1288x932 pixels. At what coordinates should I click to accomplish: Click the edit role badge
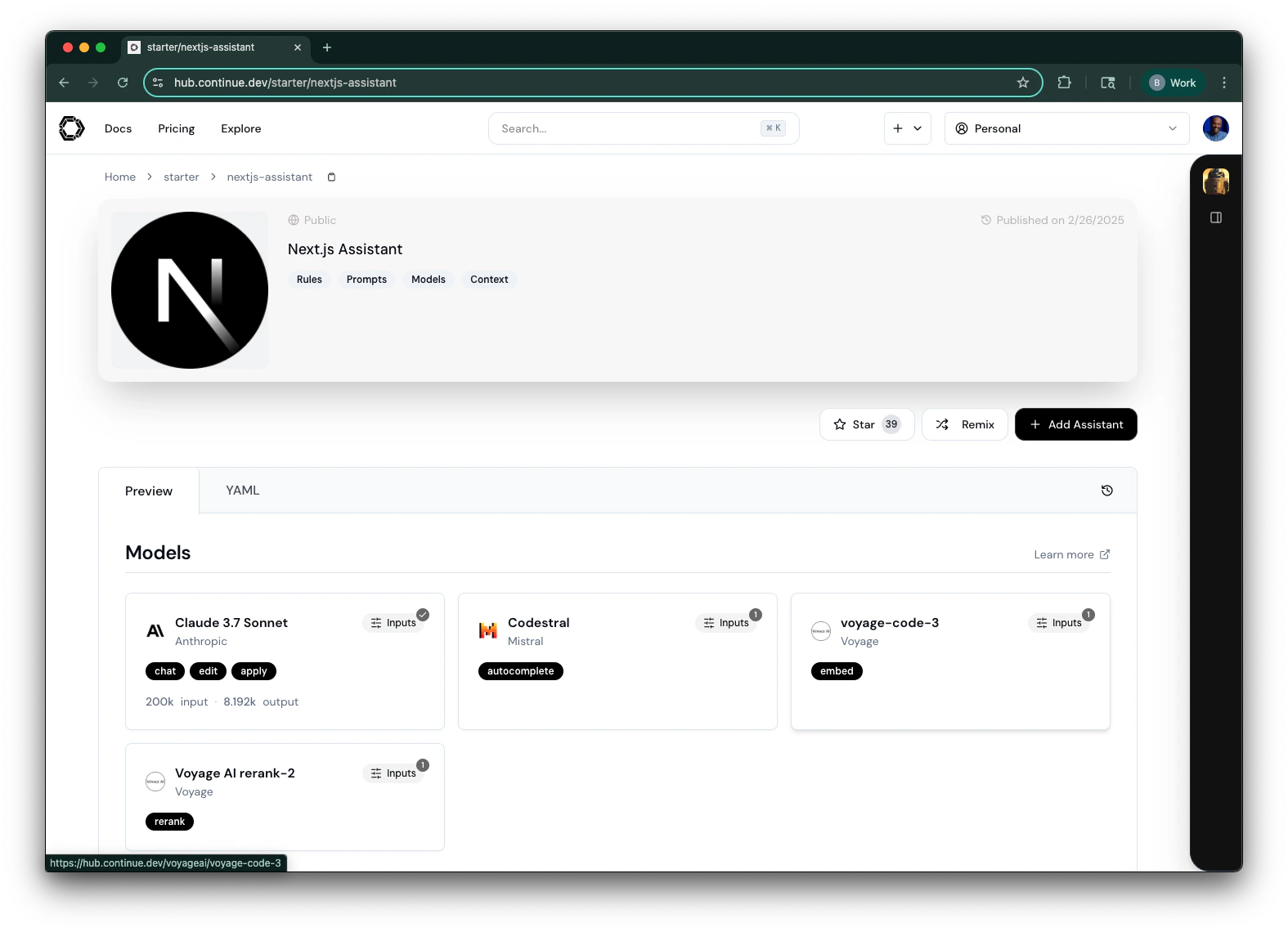coord(209,671)
